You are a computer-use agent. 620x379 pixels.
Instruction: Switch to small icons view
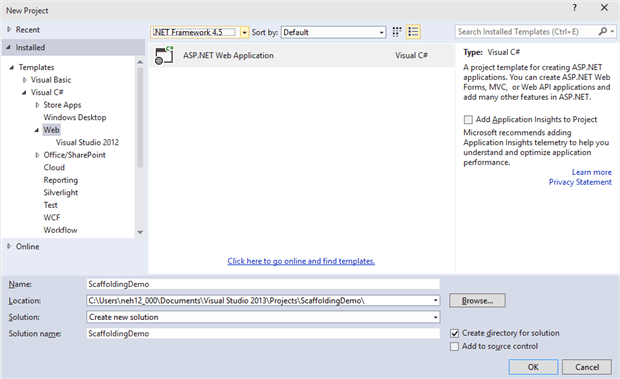[x=397, y=32]
